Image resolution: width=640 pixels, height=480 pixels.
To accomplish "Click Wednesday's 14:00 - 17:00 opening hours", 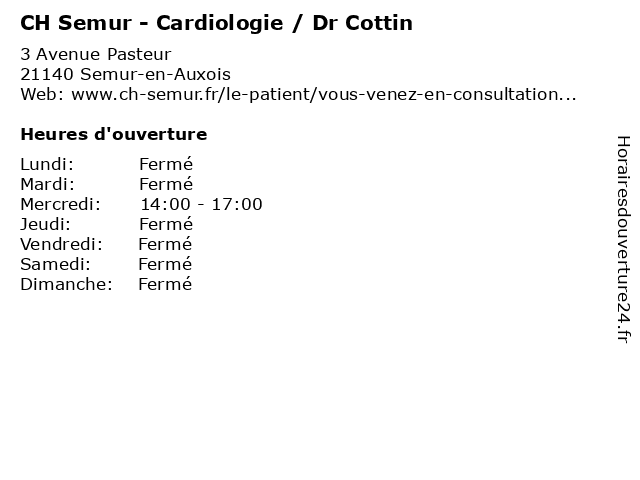I will click(x=201, y=204).
